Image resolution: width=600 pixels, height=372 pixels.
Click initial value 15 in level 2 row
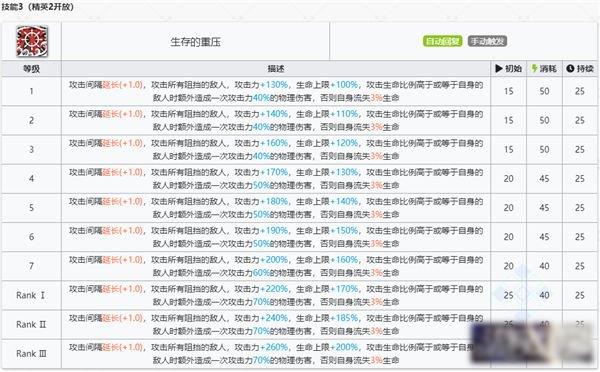[x=509, y=120]
